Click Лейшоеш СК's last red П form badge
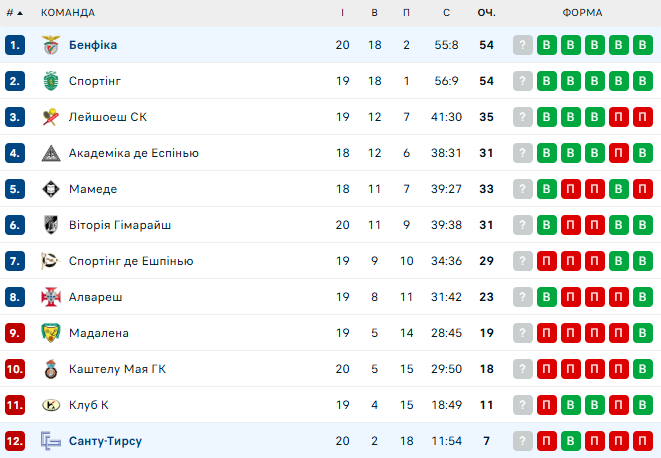This screenshot has height=458, width=661. coord(642,117)
